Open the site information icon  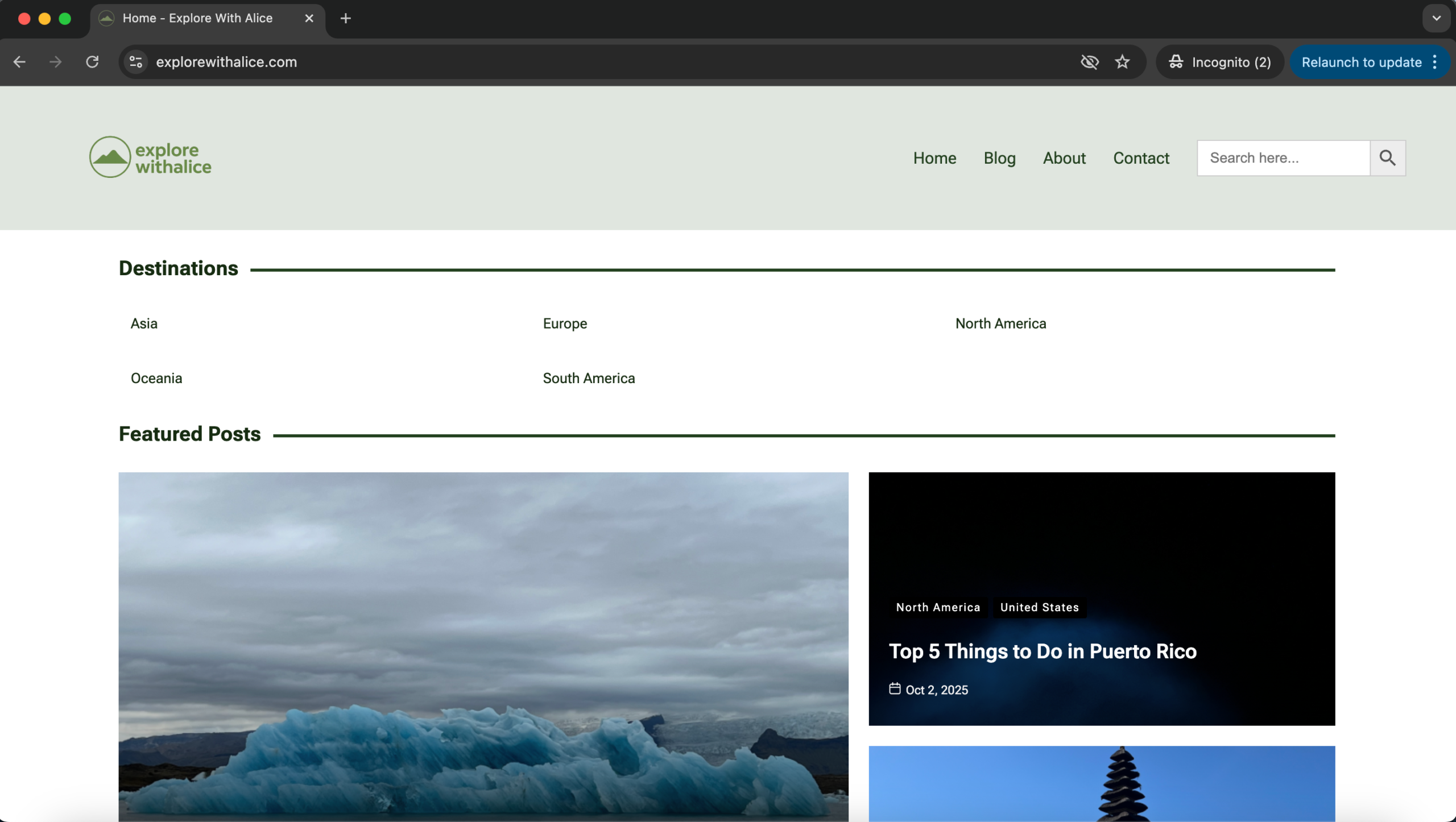136,62
